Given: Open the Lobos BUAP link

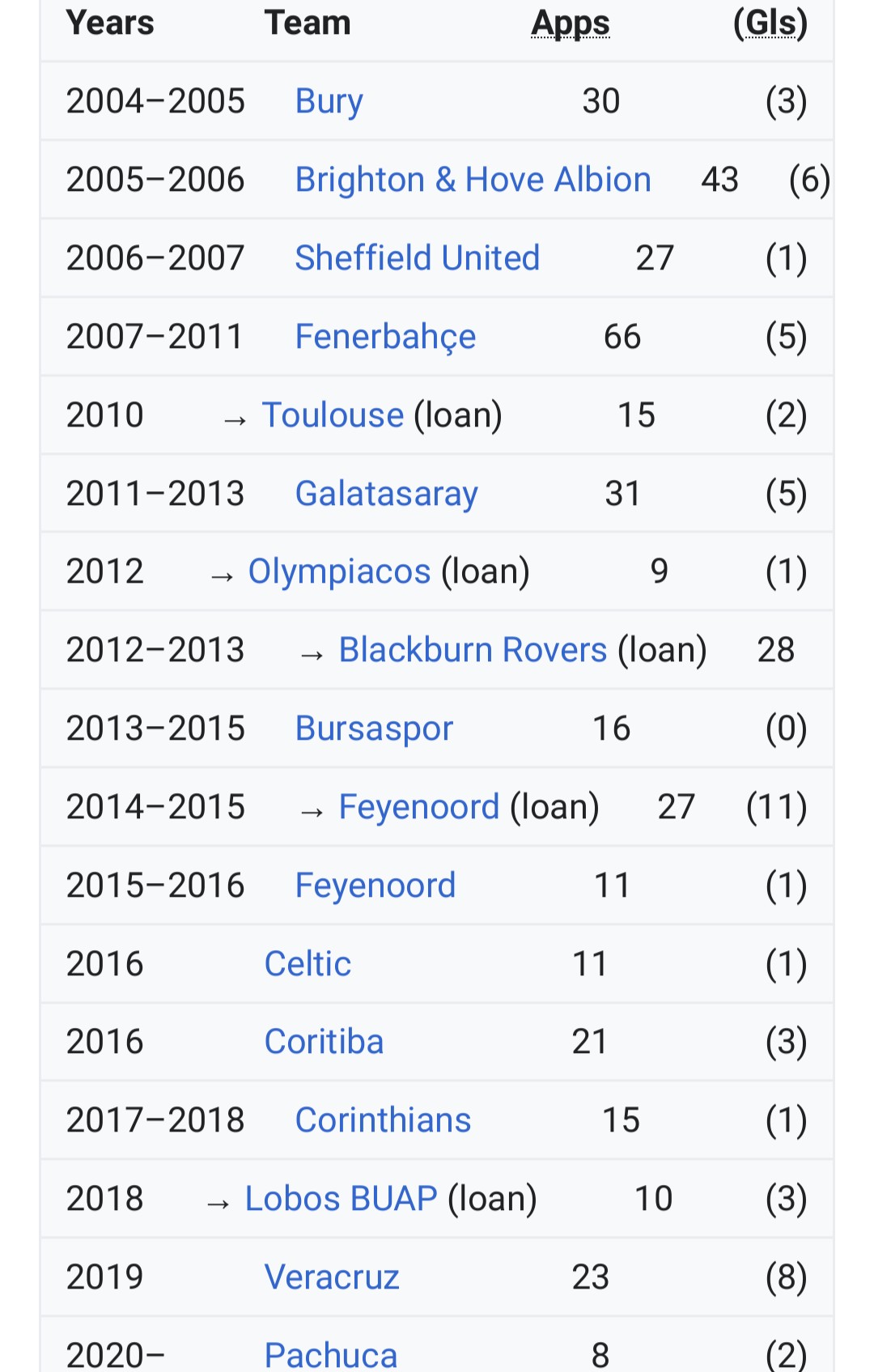Looking at the screenshot, I should (341, 1199).
